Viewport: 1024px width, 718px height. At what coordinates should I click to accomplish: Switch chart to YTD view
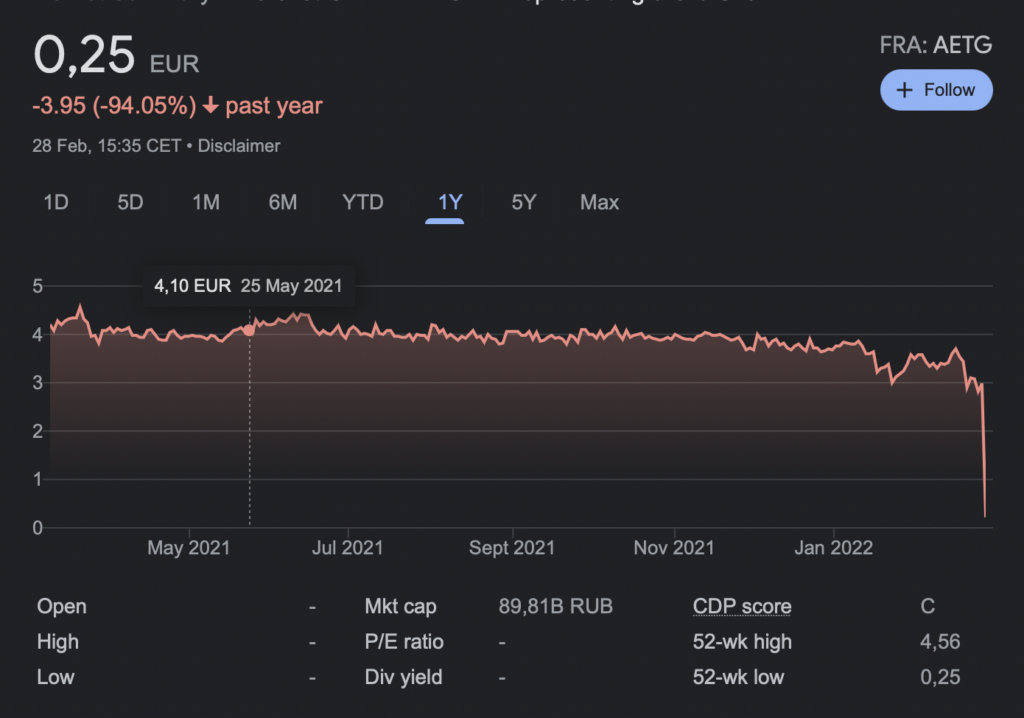tap(363, 202)
